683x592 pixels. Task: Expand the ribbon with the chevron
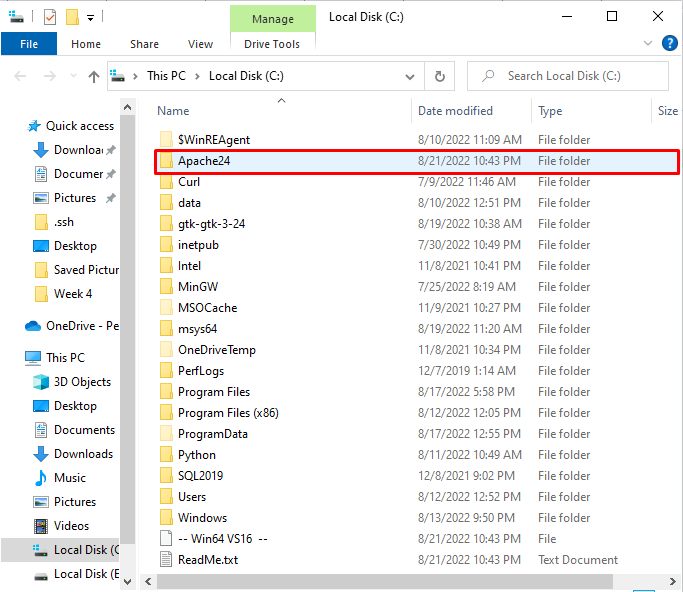click(x=648, y=43)
